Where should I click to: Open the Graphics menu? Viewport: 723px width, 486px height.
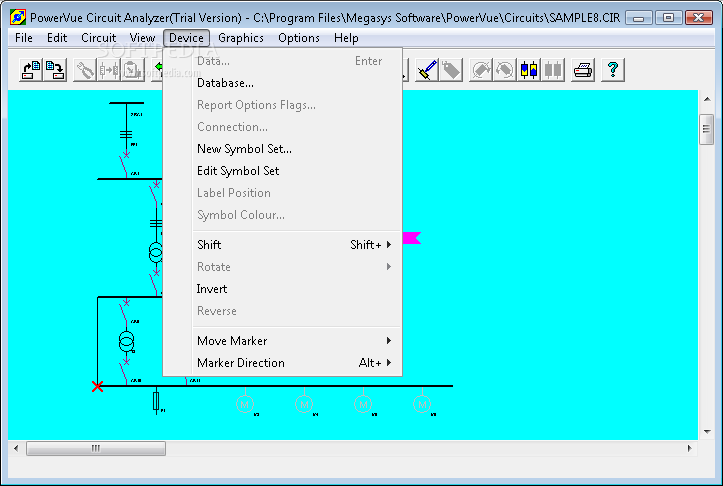pyautogui.click(x=241, y=38)
